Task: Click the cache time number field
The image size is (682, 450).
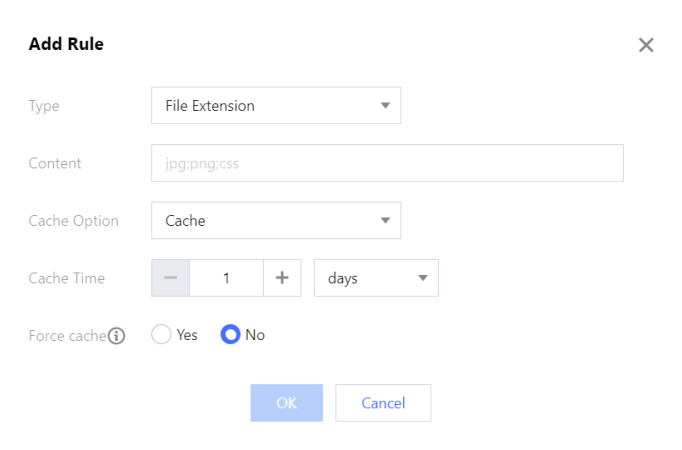Action: pos(226,279)
